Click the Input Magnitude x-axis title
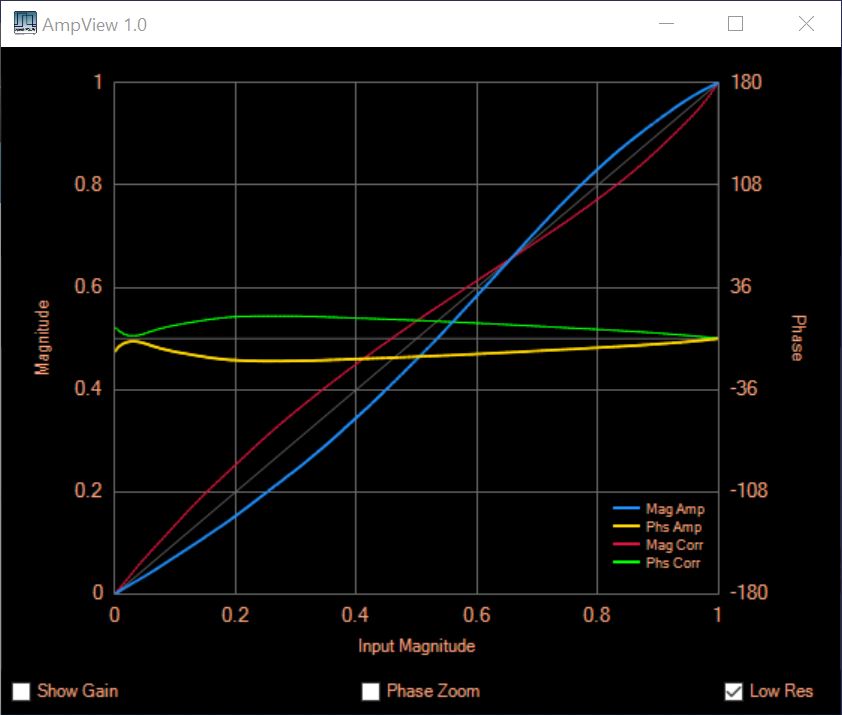This screenshot has width=842, height=715. coord(417,646)
